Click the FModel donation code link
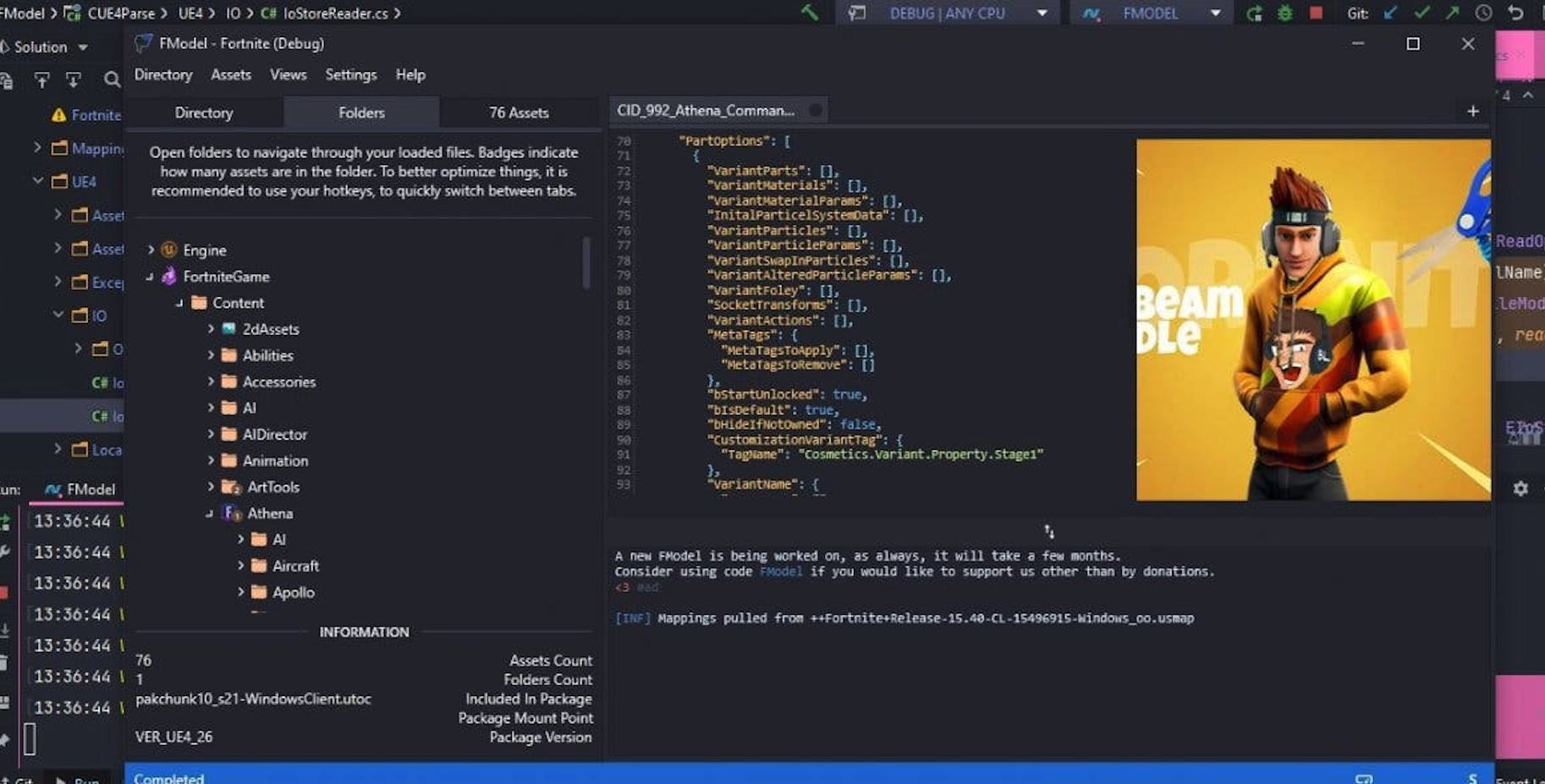The height and width of the screenshot is (784, 1545). (780, 572)
